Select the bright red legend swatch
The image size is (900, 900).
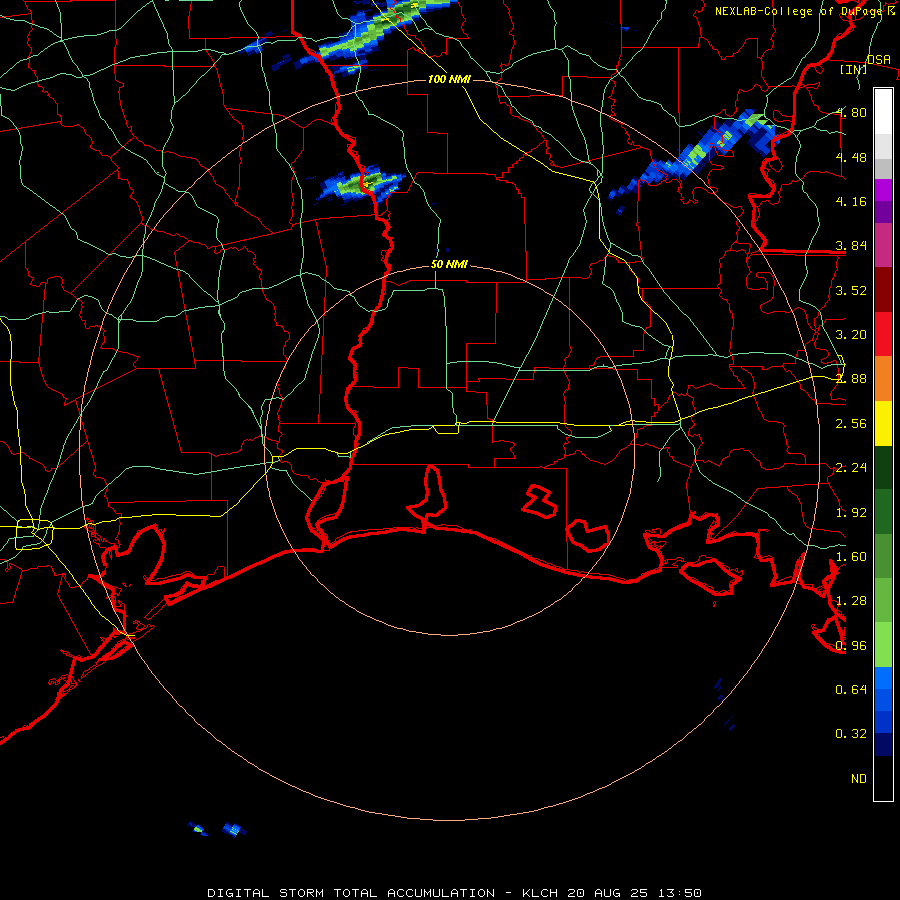coord(883,334)
